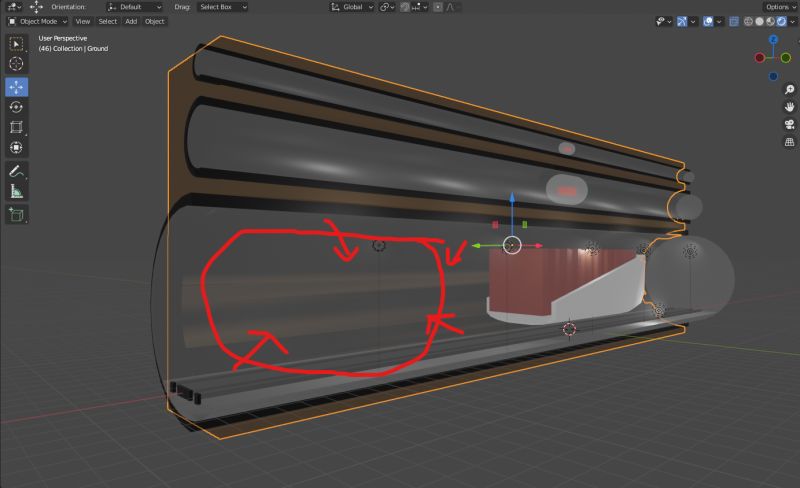Click the negative Z axis gizmo ball

coord(773,77)
